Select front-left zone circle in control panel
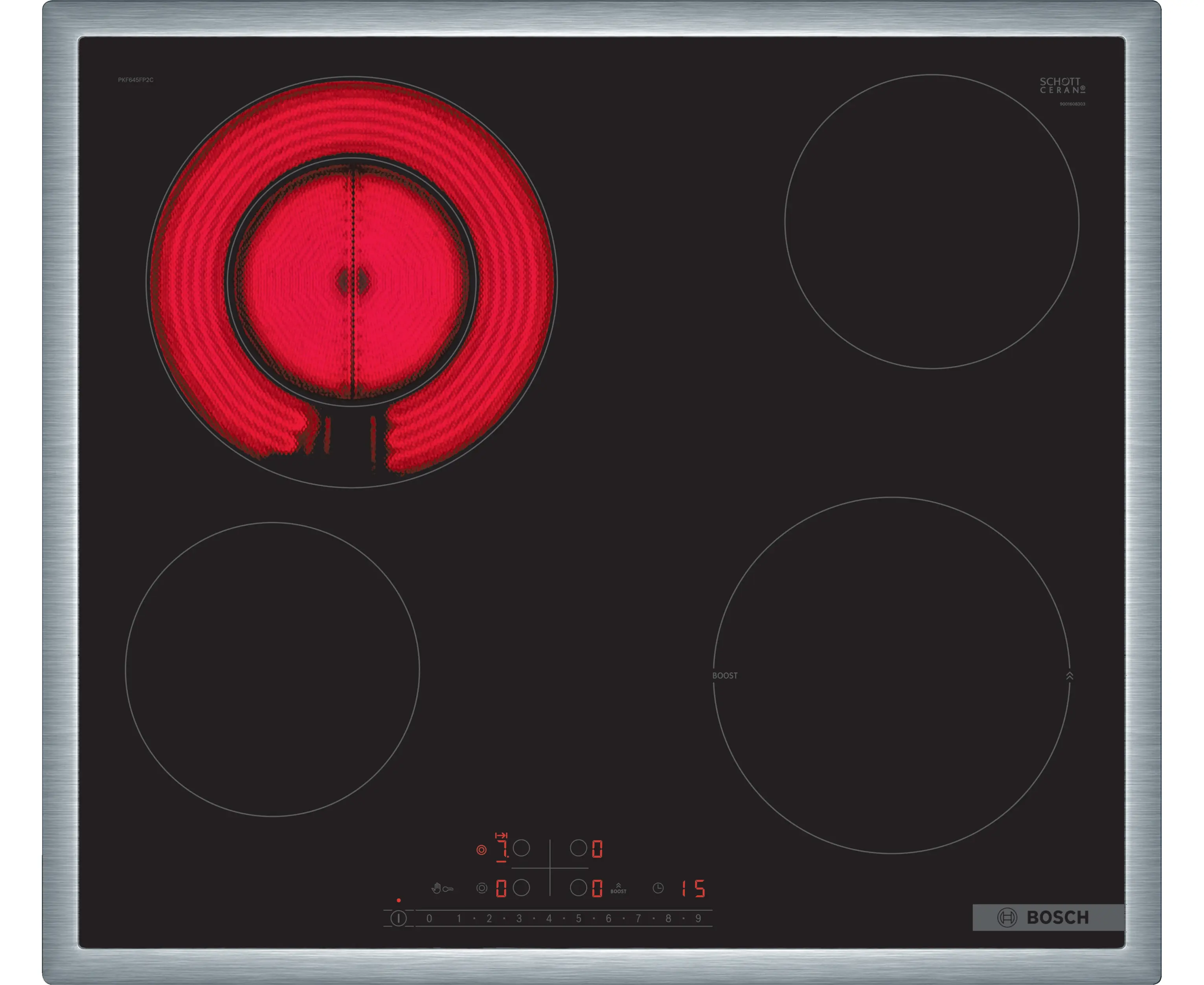 [x=522, y=888]
